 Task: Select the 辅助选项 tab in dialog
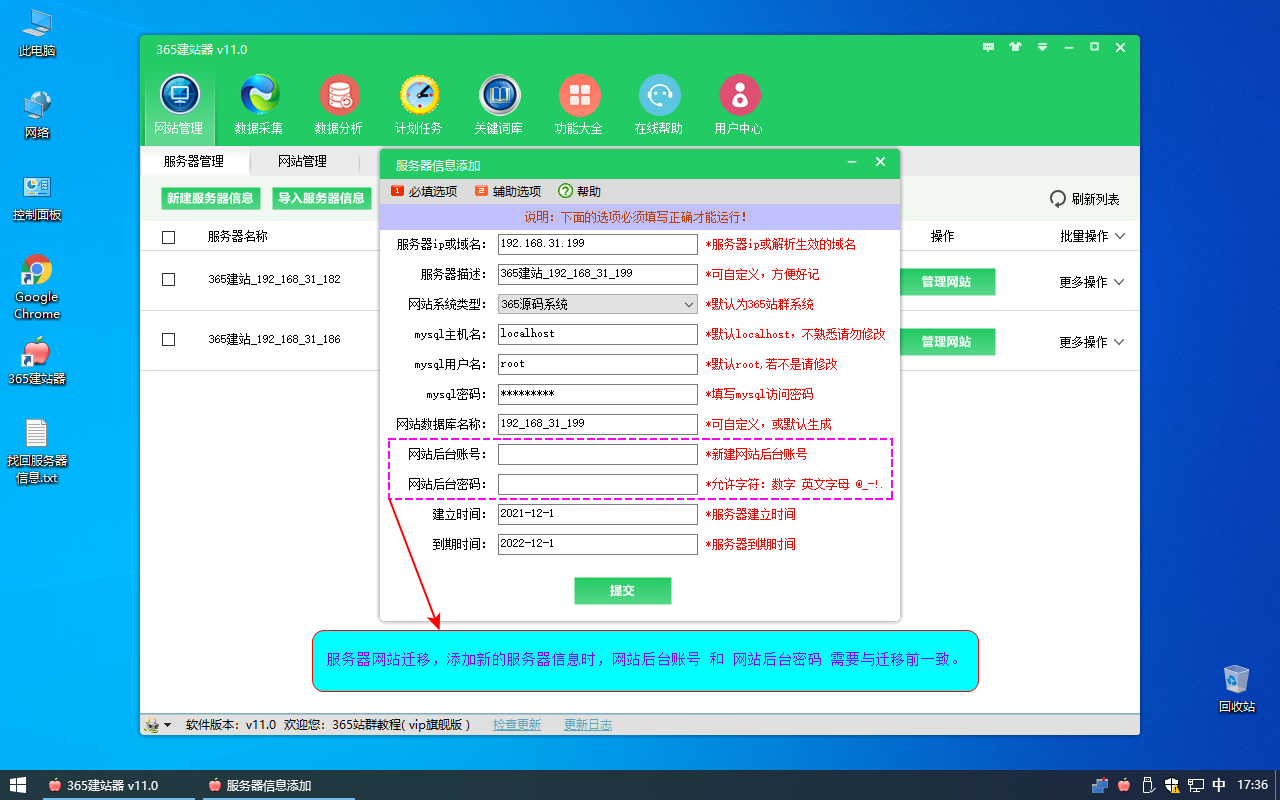508,191
